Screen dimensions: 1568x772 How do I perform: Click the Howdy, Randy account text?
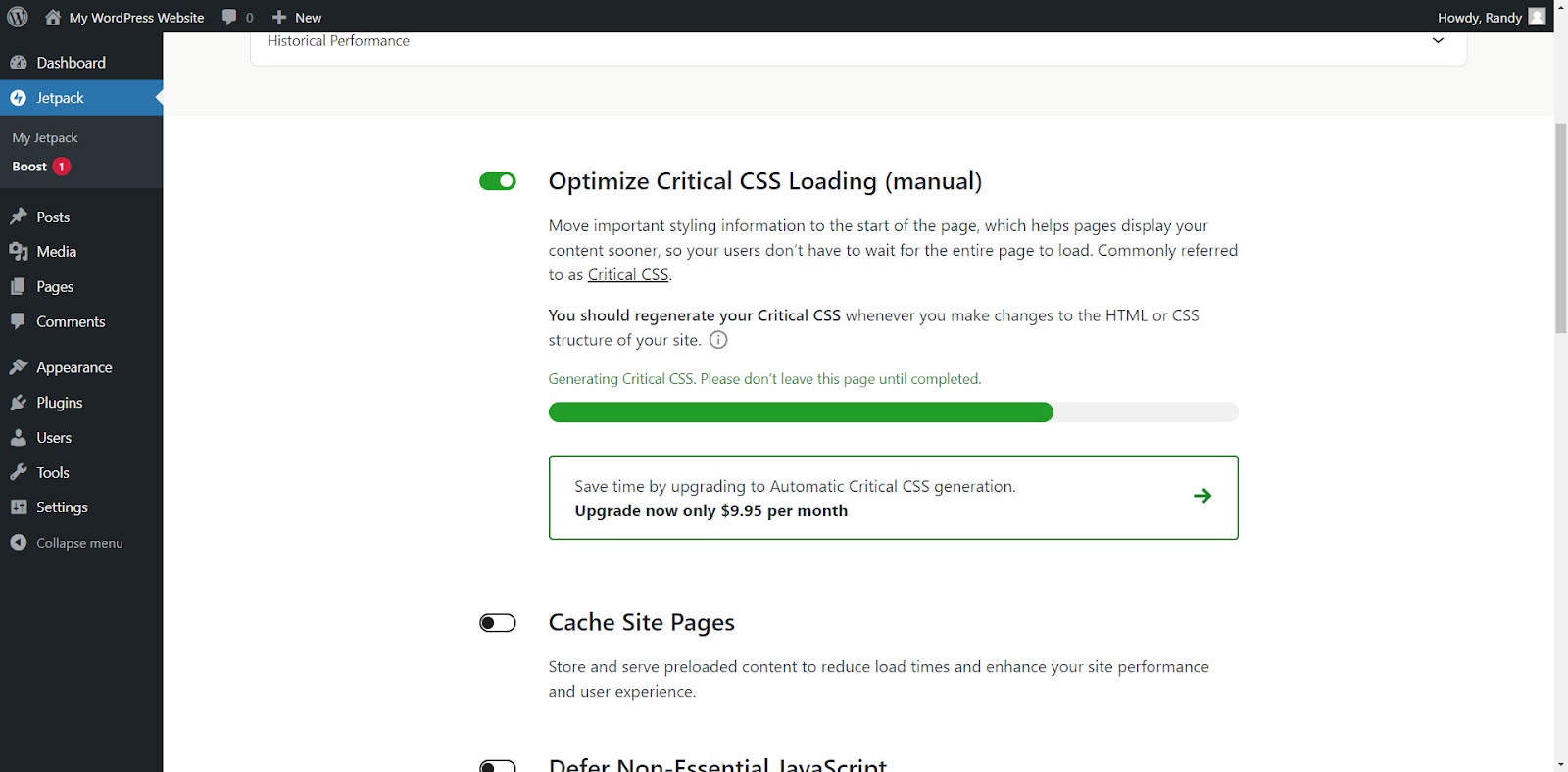[1479, 17]
